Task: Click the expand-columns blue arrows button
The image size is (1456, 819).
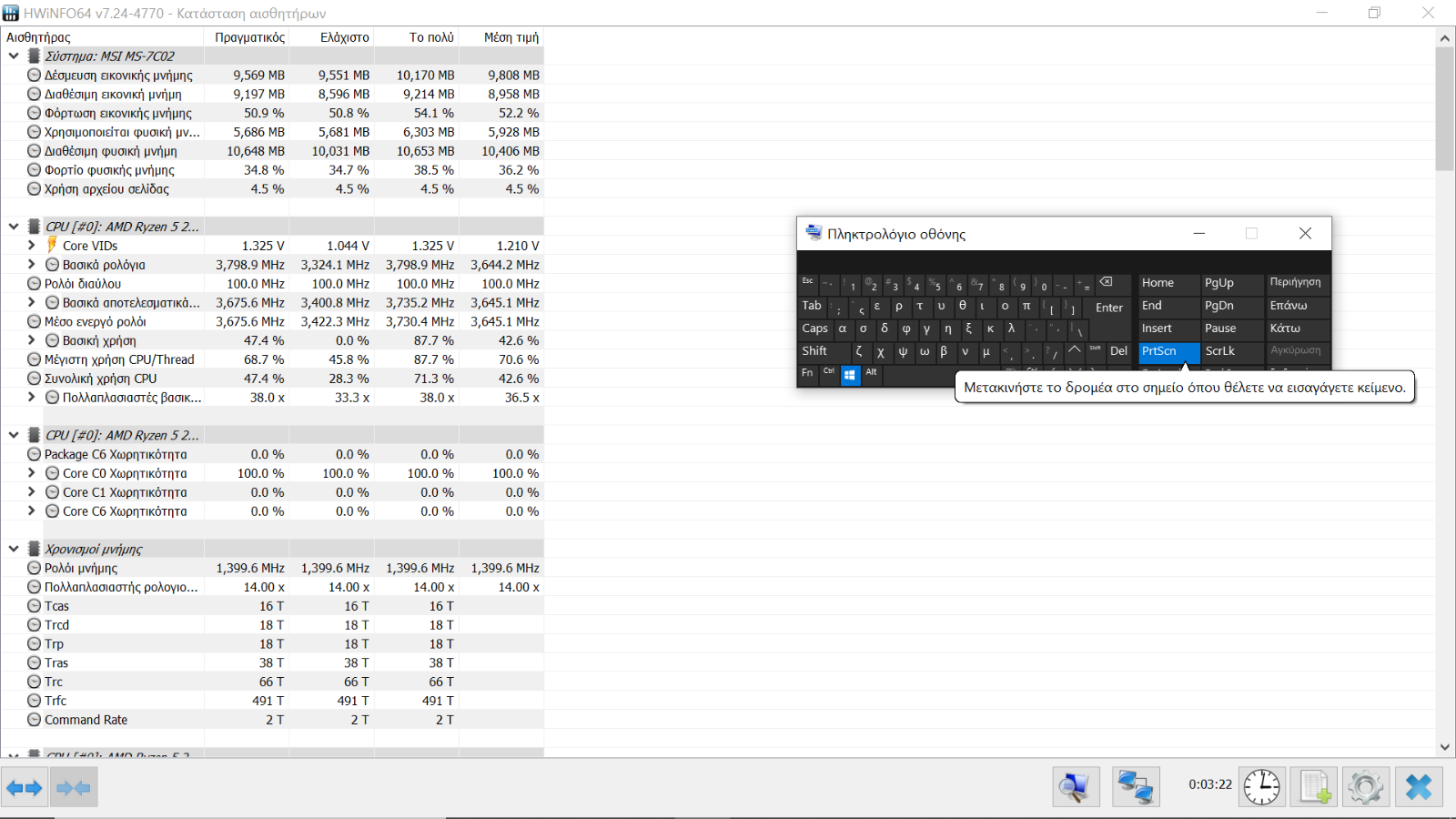Action: tap(25, 787)
